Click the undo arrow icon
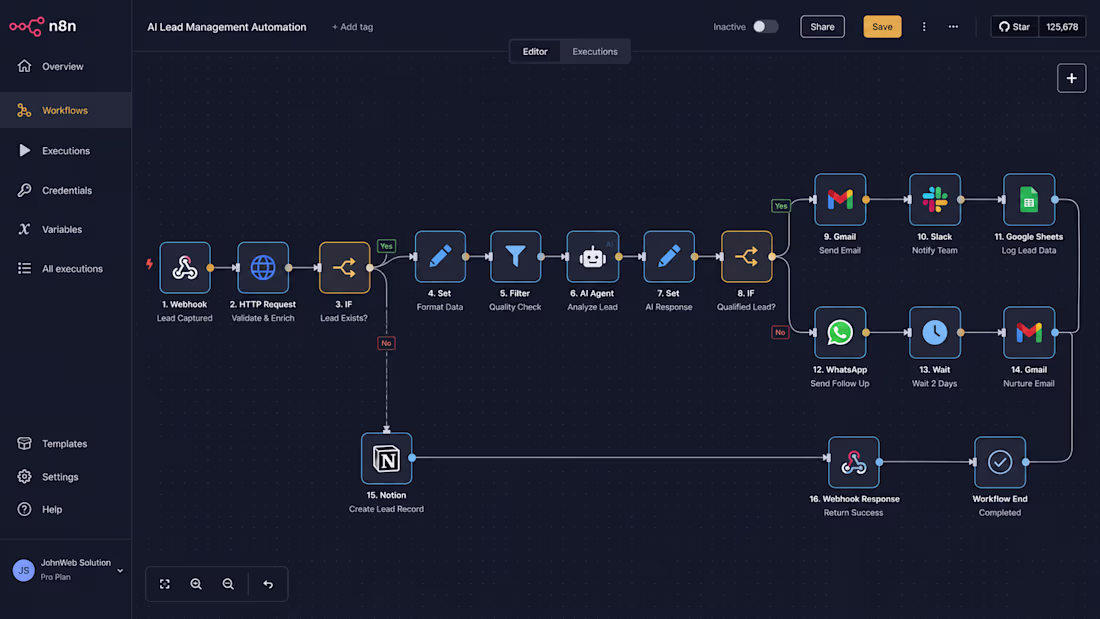Screen dimensions: 1100x619 [x=268, y=584]
